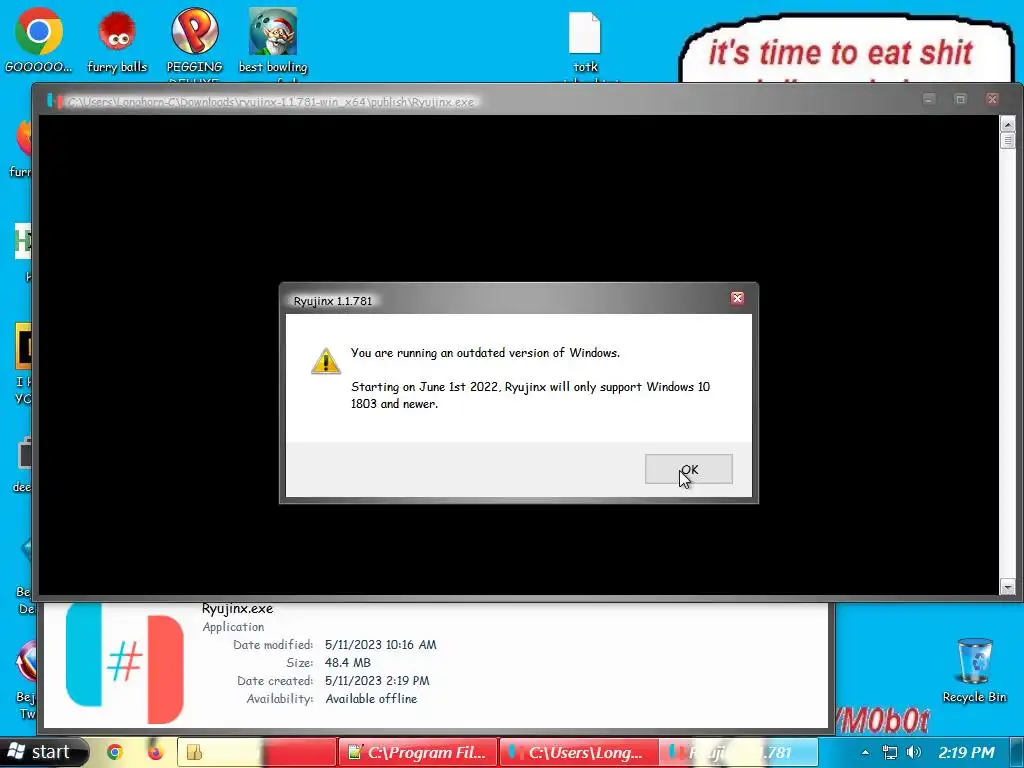Switch to the Ryujinx 1.1.781 taskbar button
This screenshot has width=1024, height=768.
click(x=739, y=752)
